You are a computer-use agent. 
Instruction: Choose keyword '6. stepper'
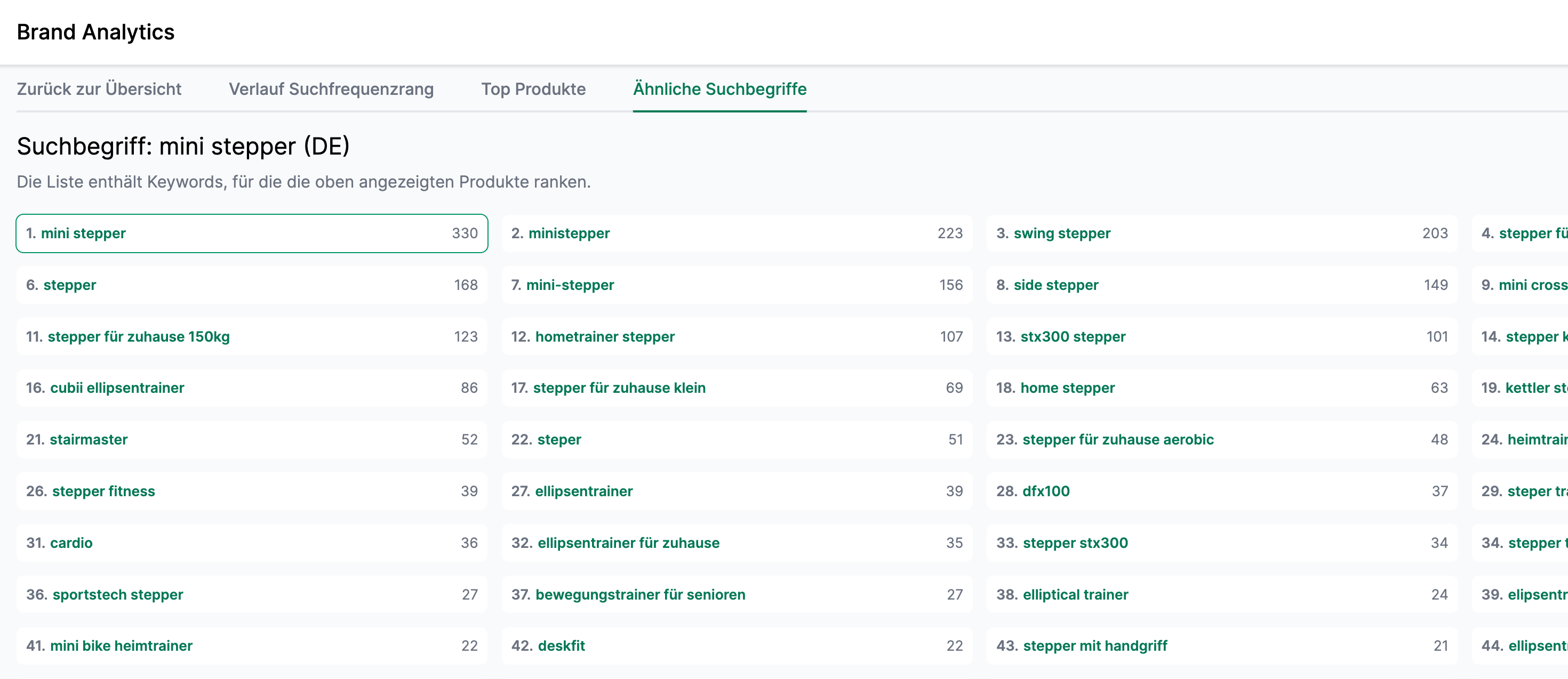coord(252,285)
